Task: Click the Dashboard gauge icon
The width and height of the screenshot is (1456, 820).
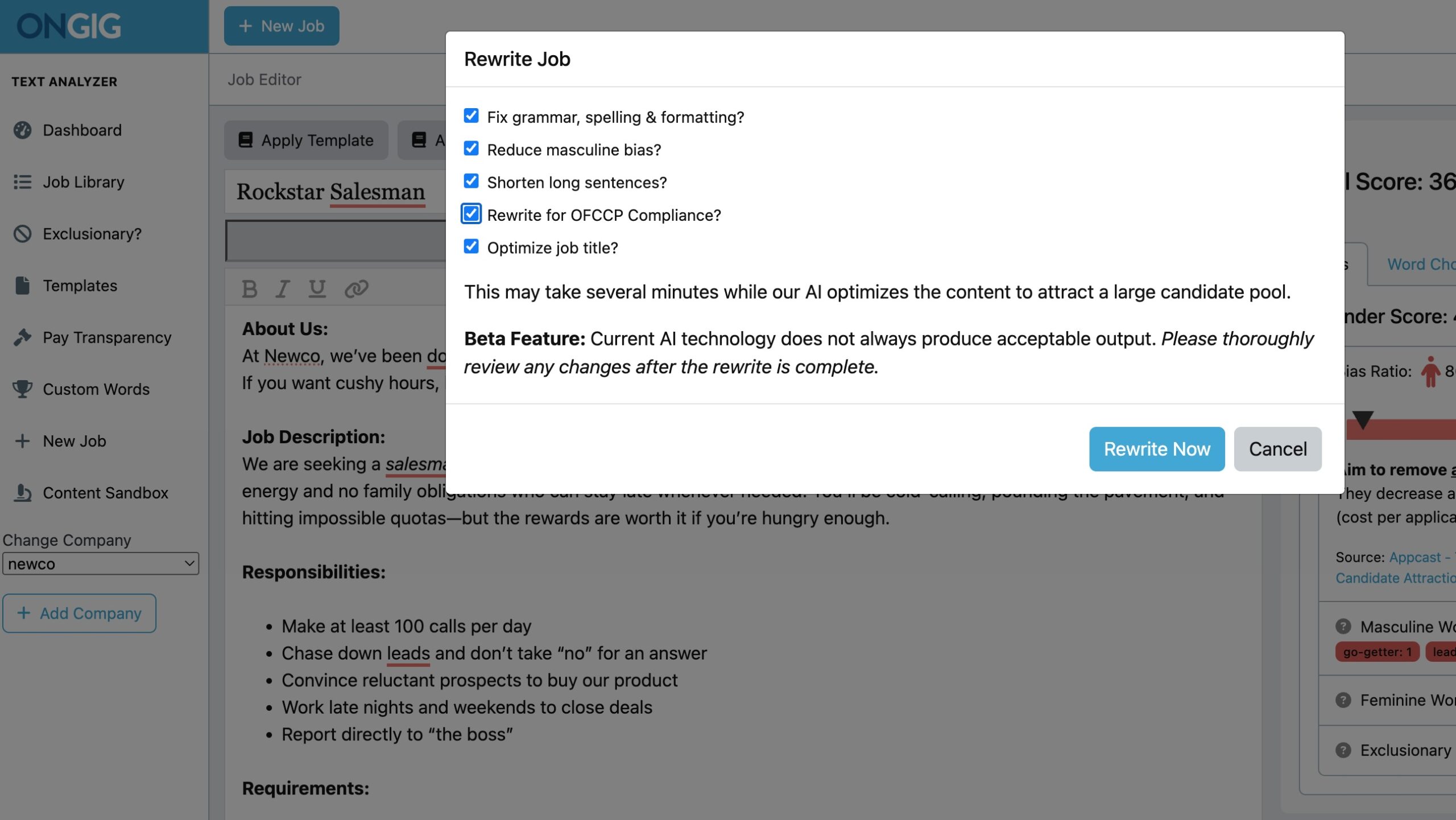Action: pos(23,130)
